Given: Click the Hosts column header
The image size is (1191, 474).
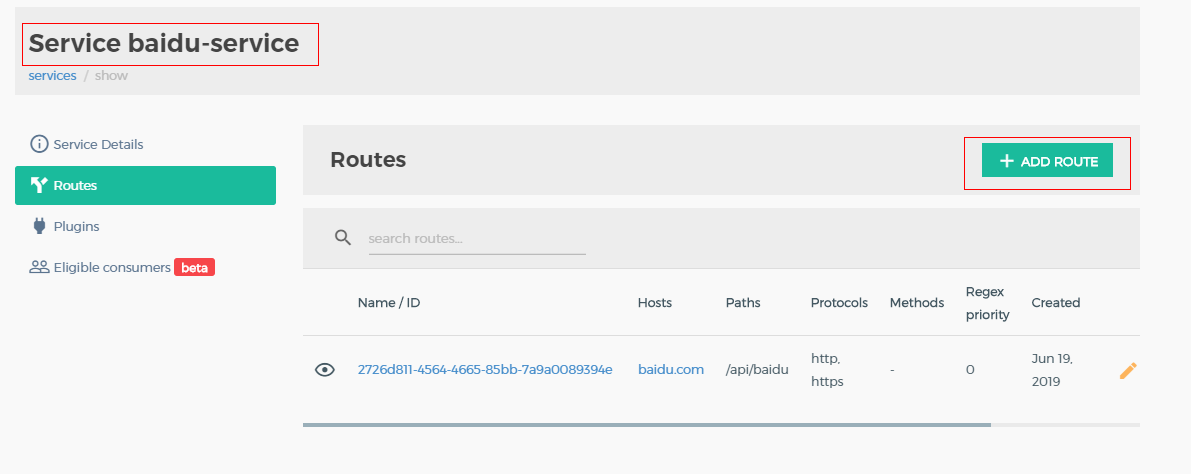Looking at the screenshot, I should tap(655, 302).
